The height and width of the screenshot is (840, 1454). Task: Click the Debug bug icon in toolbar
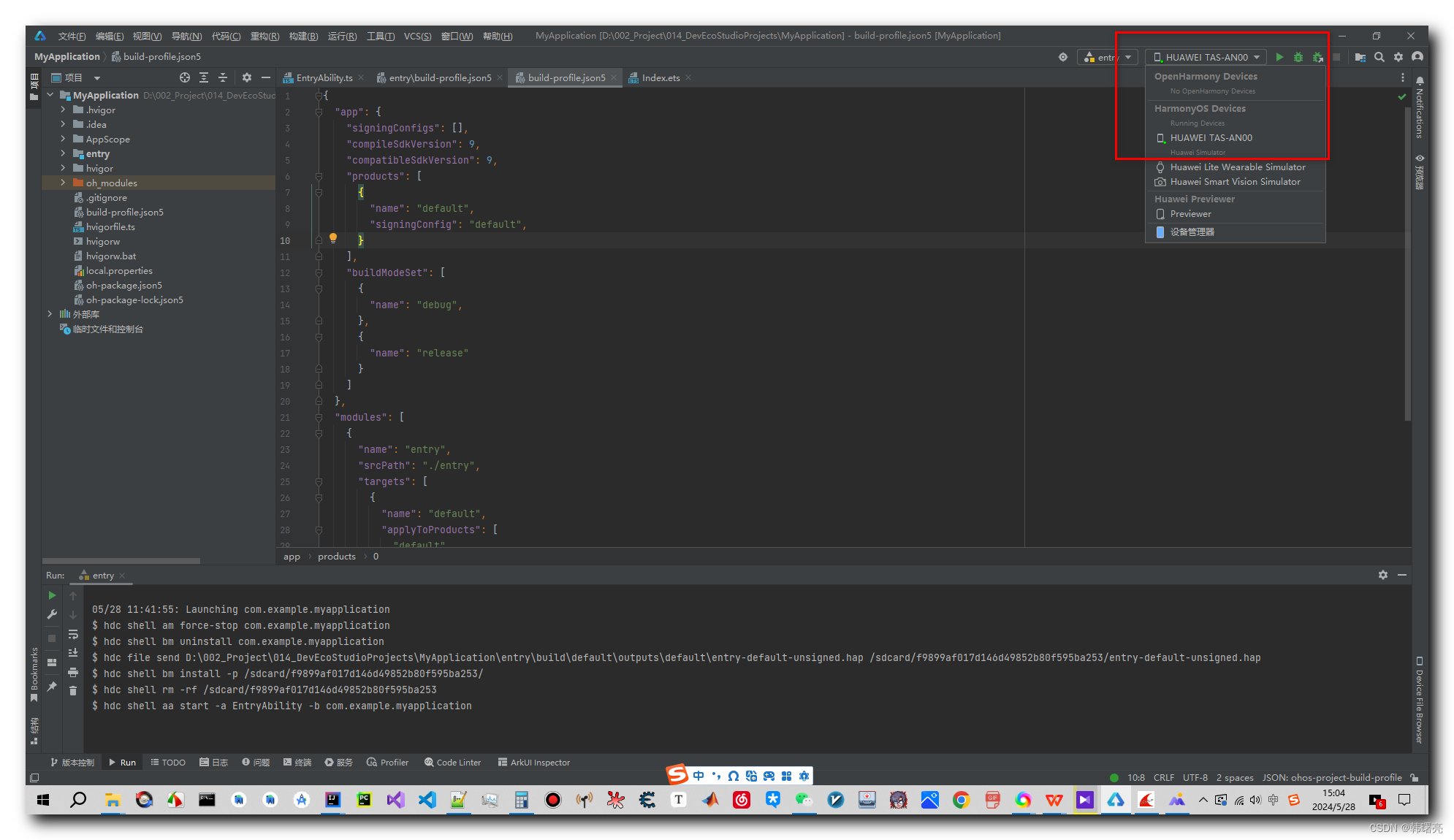click(x=1298, y=57)
